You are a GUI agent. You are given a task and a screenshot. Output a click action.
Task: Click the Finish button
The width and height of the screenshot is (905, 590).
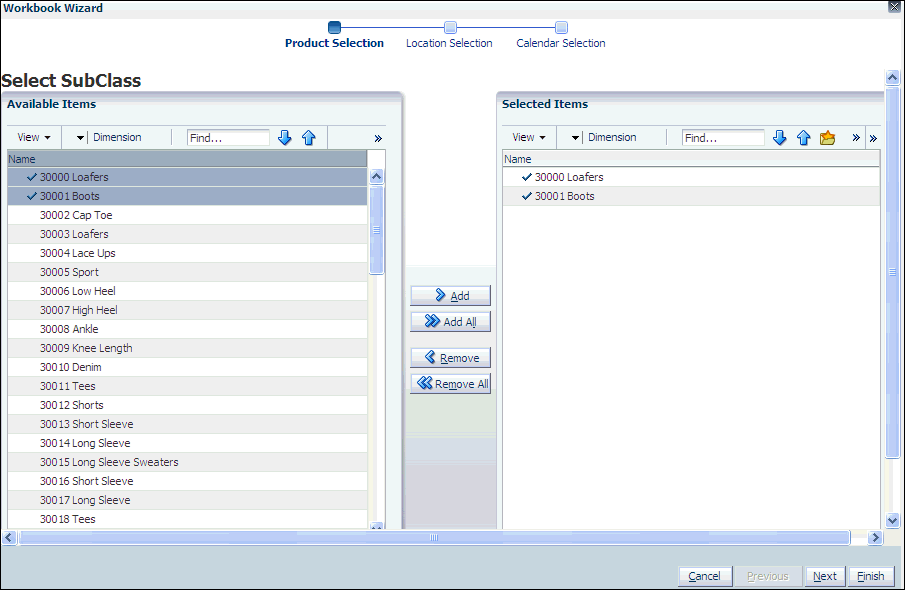[x=870, y=576]
